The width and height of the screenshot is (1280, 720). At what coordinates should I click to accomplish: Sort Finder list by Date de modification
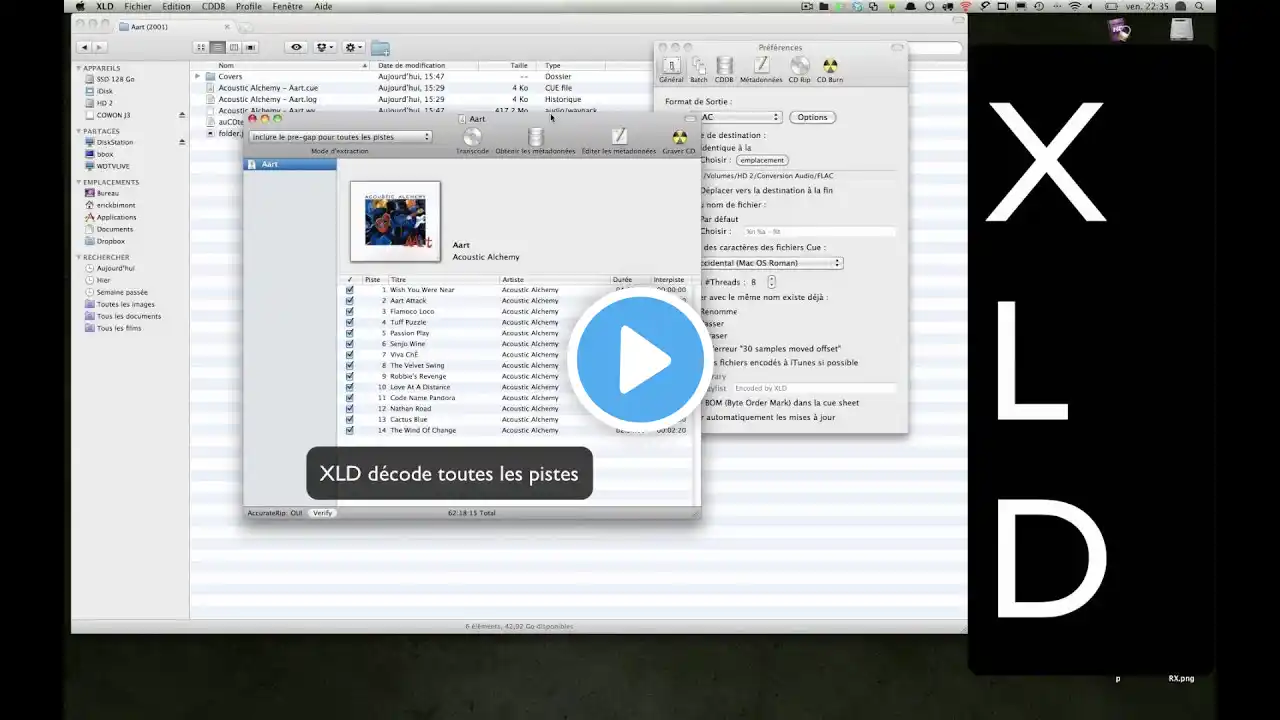tap(411, 65)
